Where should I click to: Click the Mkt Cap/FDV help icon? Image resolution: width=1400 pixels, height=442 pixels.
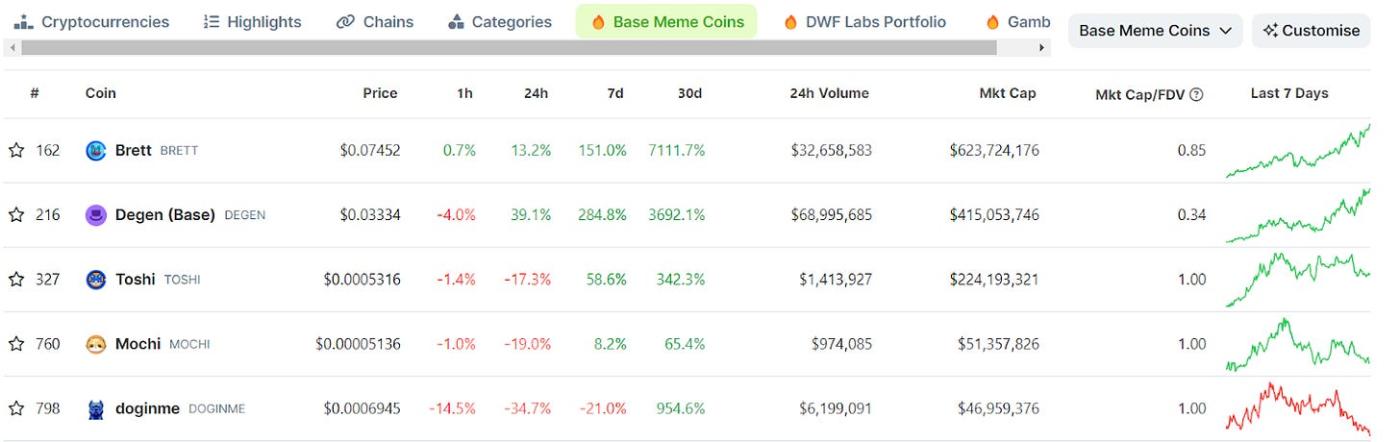click(x=1196, y=94)
